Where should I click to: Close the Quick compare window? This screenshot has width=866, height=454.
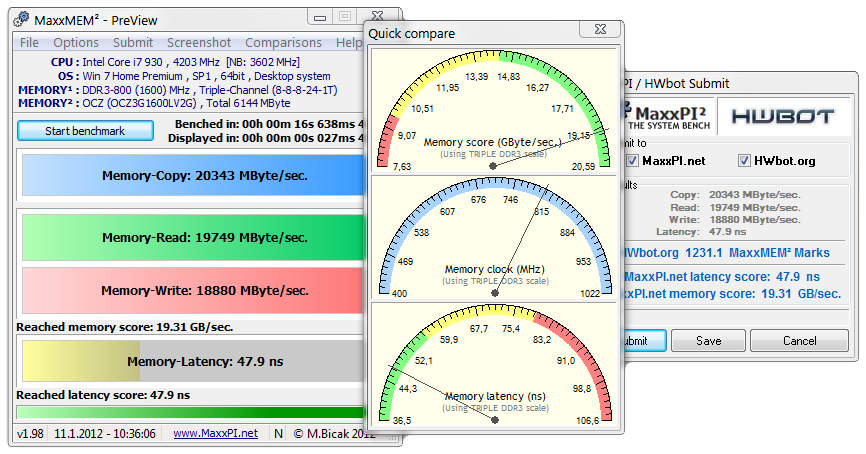point(600,29)
